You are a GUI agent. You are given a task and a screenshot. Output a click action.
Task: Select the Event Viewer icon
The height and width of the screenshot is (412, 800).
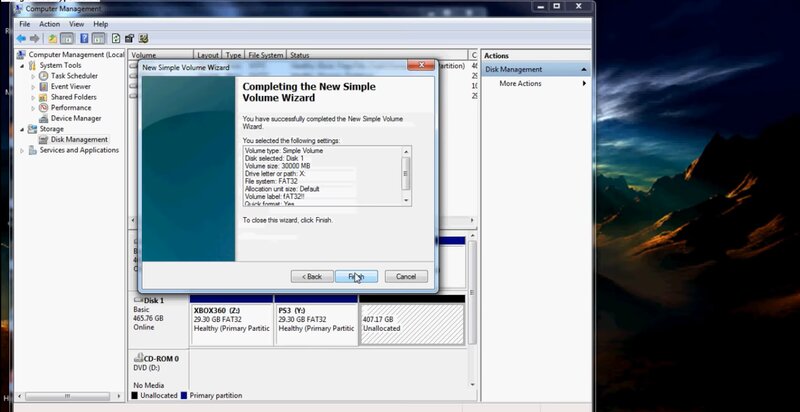(x=43, y=87)
